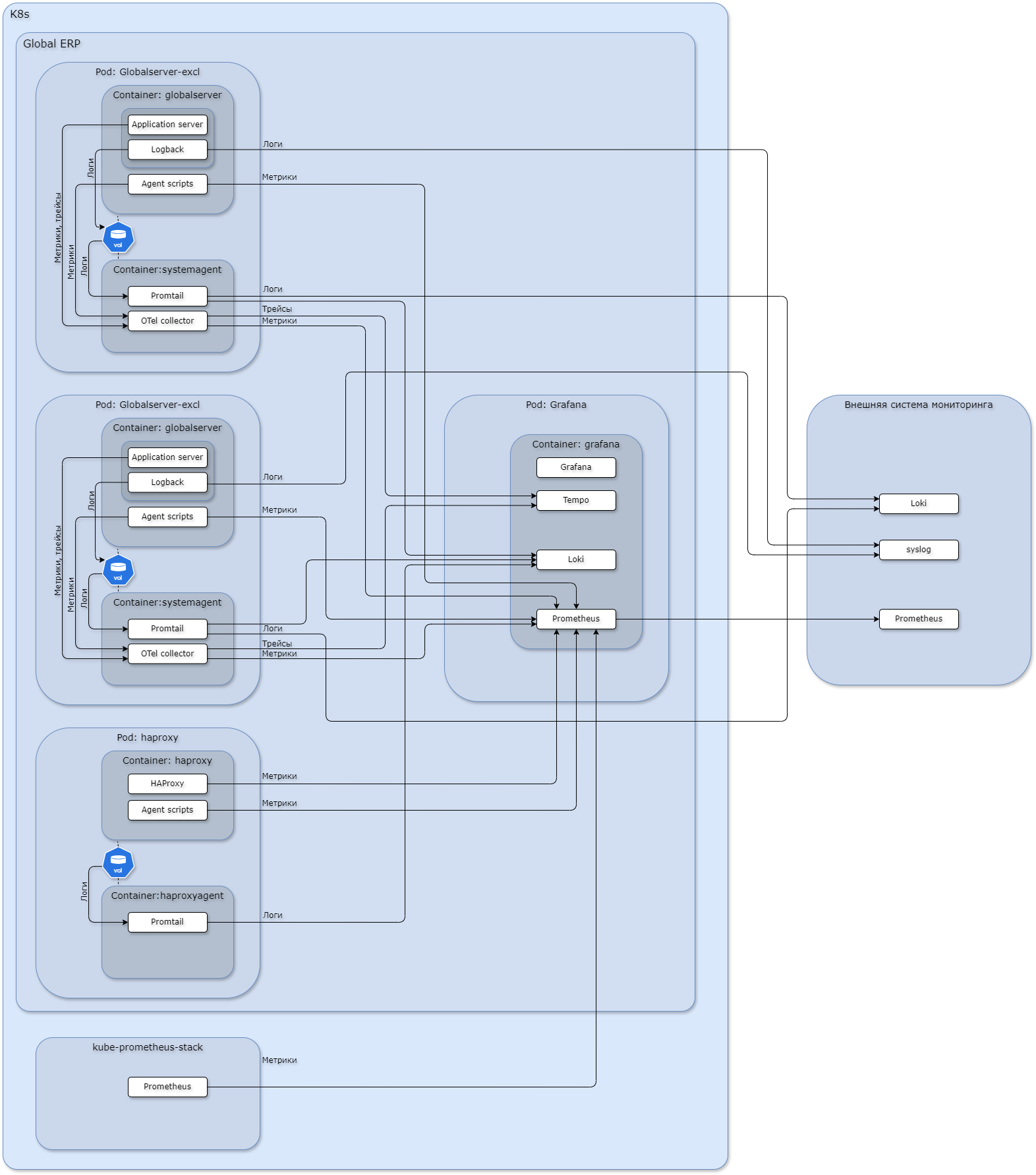Click the K8s cluster label
Viewport: 1036px width, 1175px height.
pos(20,14)
